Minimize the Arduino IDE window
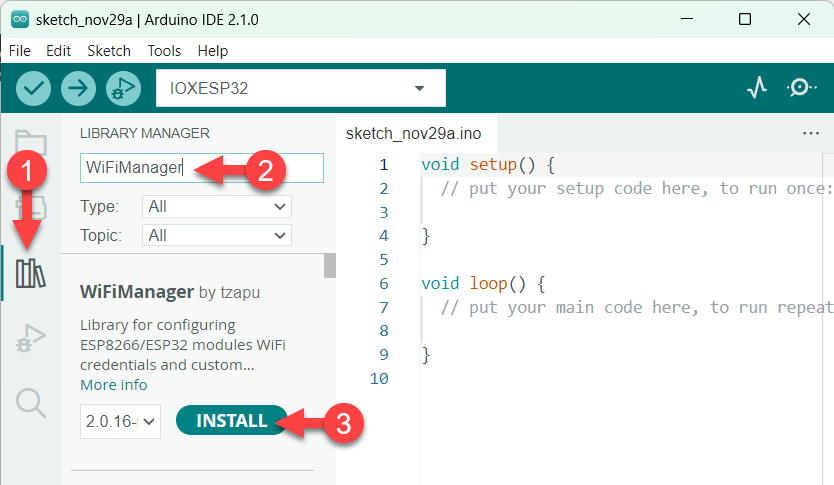This screenshot has height=485, width=834. (687, 19)
